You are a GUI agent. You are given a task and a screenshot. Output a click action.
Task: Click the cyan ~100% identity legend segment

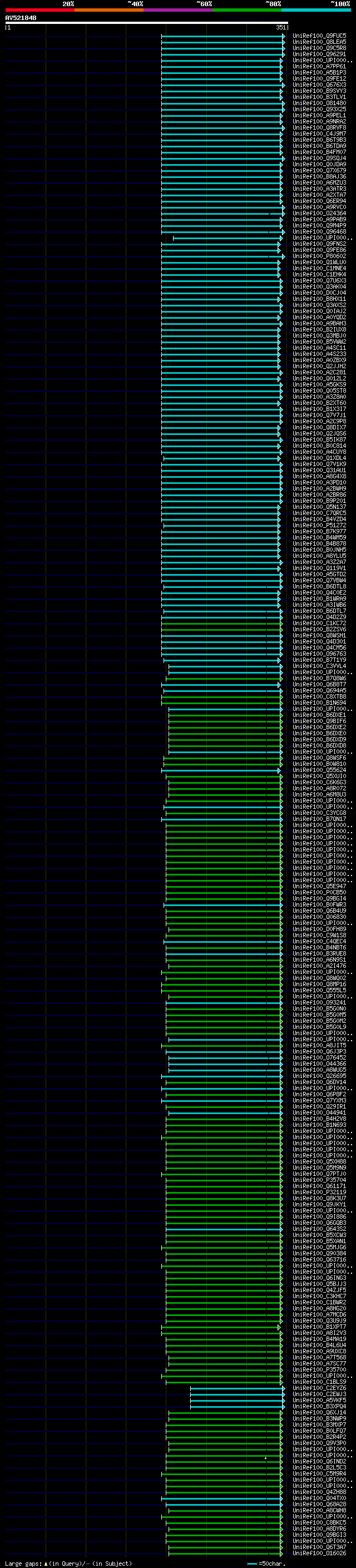tap(316, 10)
